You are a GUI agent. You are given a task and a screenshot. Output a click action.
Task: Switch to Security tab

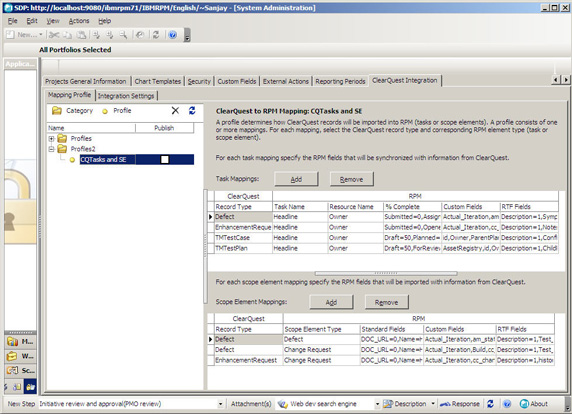[199, 81]
